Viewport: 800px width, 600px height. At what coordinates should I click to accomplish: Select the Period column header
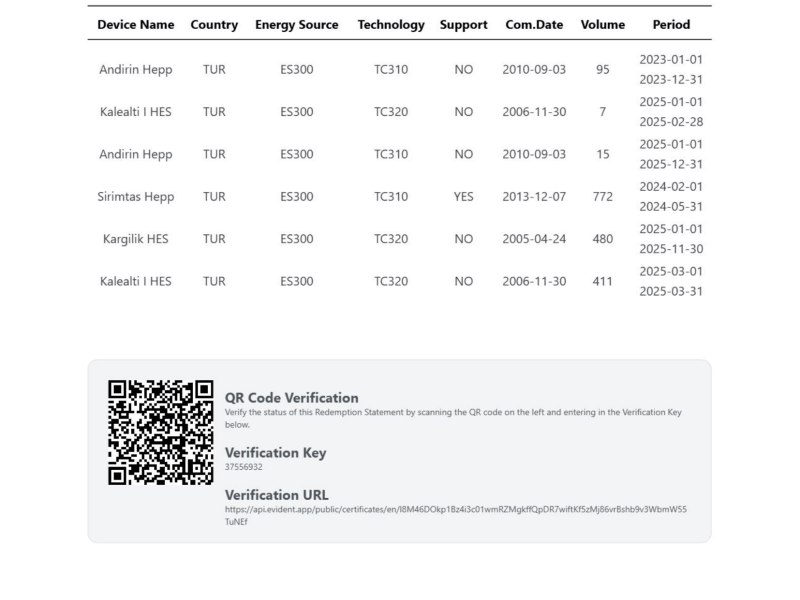pyautogui.click(x=671, y=24)
